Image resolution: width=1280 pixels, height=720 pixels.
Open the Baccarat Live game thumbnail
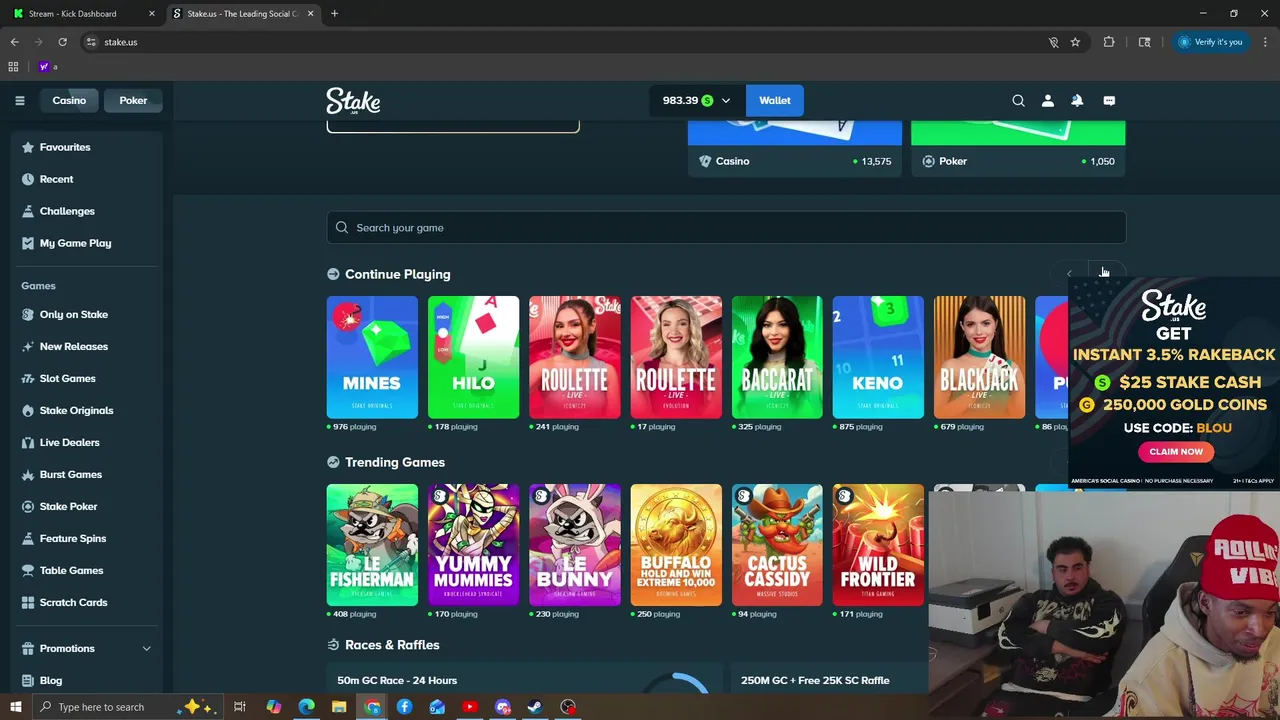(777, 357)
